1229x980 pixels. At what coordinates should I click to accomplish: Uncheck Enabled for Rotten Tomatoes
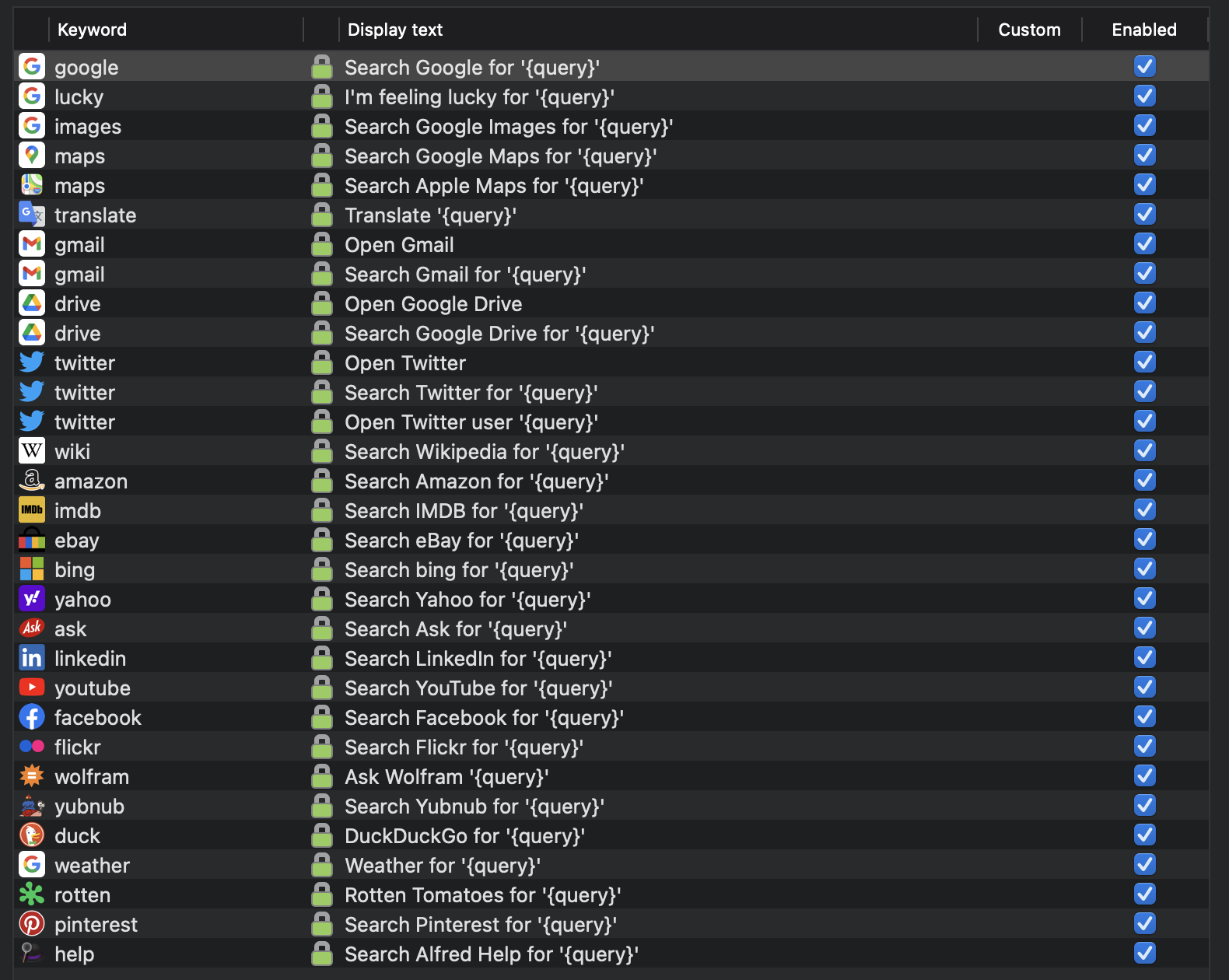[1144, 894]
